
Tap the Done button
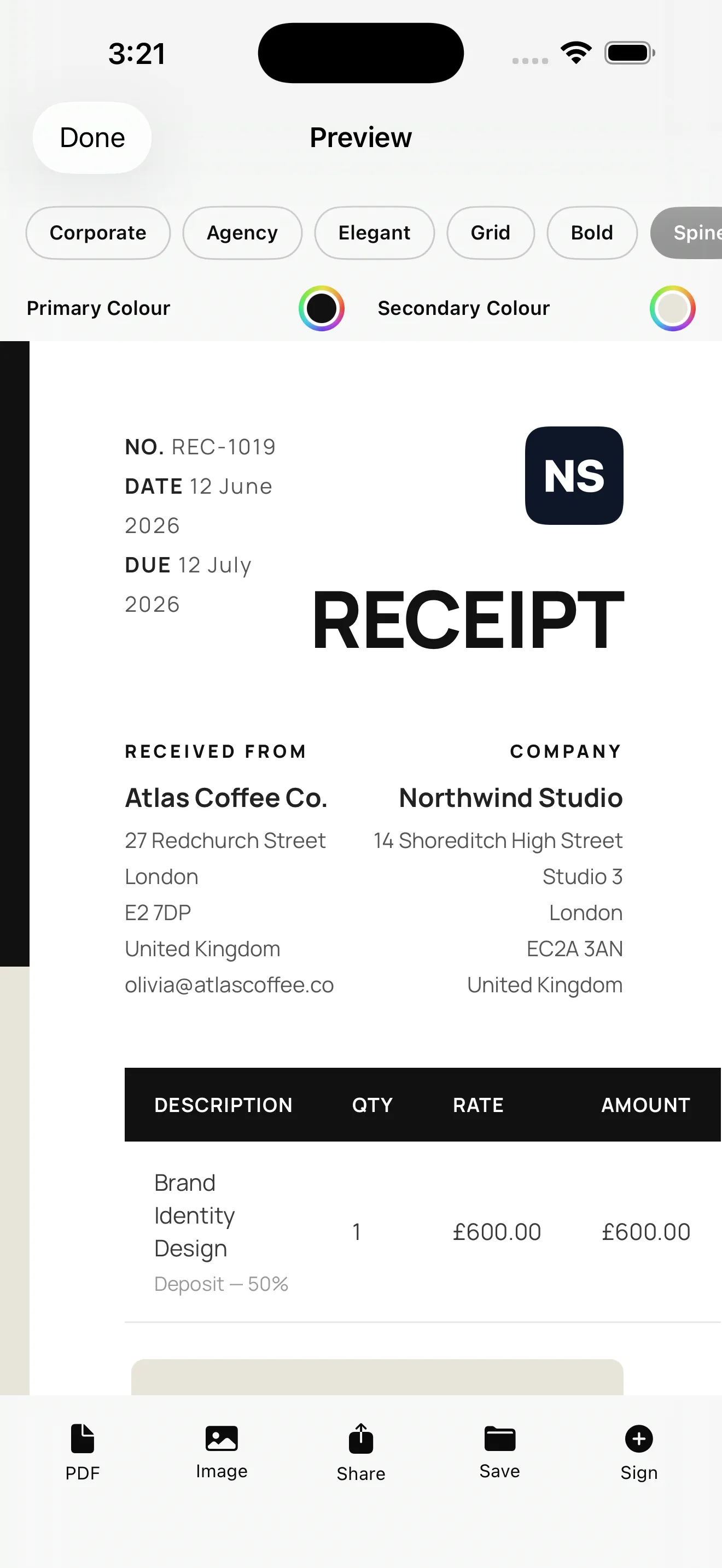click(x=92, y=138)
